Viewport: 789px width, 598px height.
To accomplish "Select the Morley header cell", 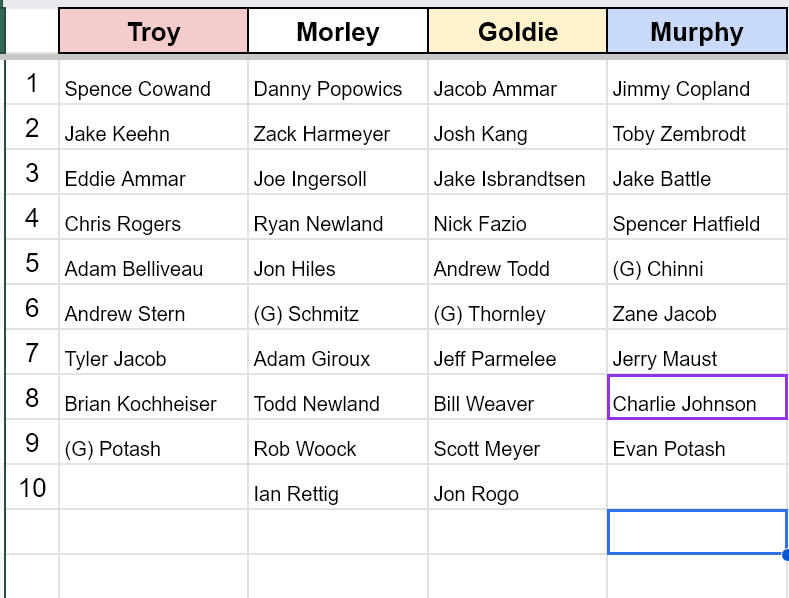I will click(338, 31).
